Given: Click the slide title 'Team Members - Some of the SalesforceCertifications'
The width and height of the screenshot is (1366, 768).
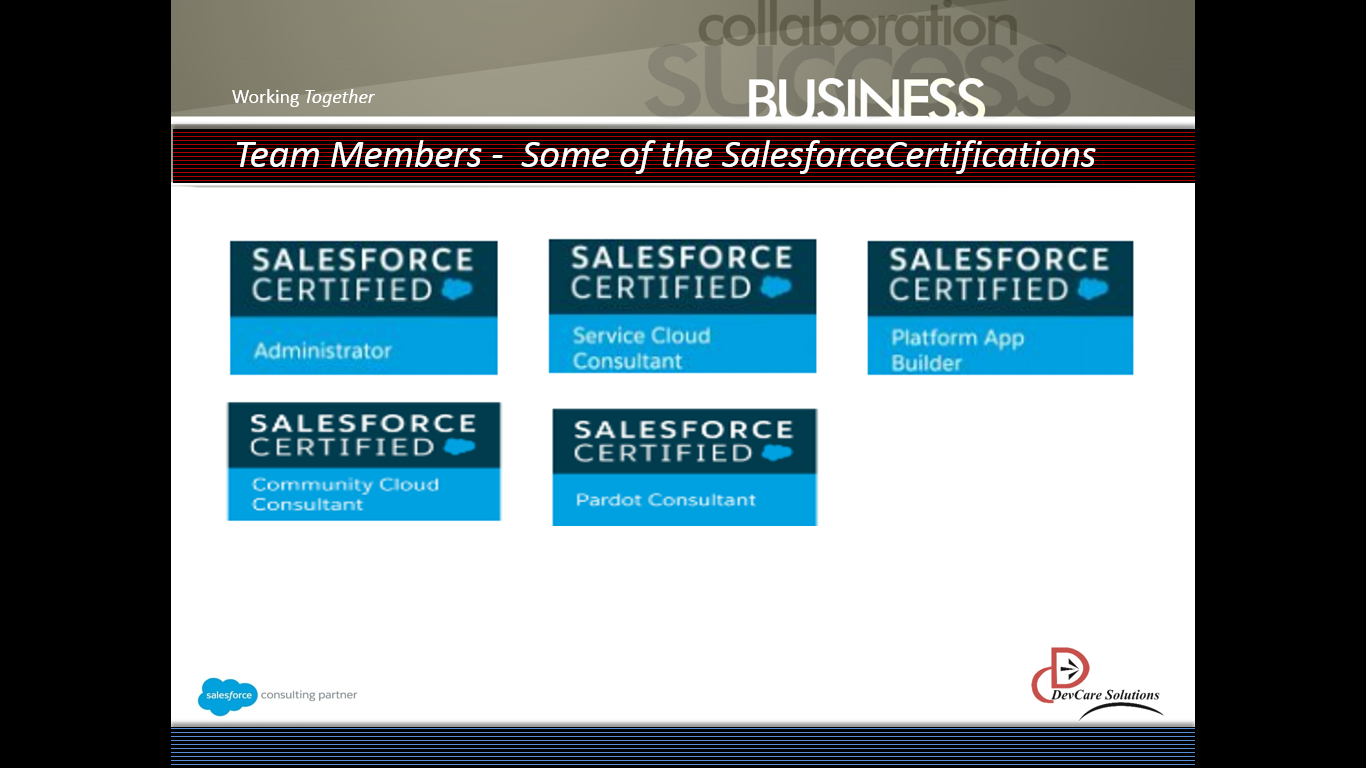Looking at the screenshot, I should (665, 155).
